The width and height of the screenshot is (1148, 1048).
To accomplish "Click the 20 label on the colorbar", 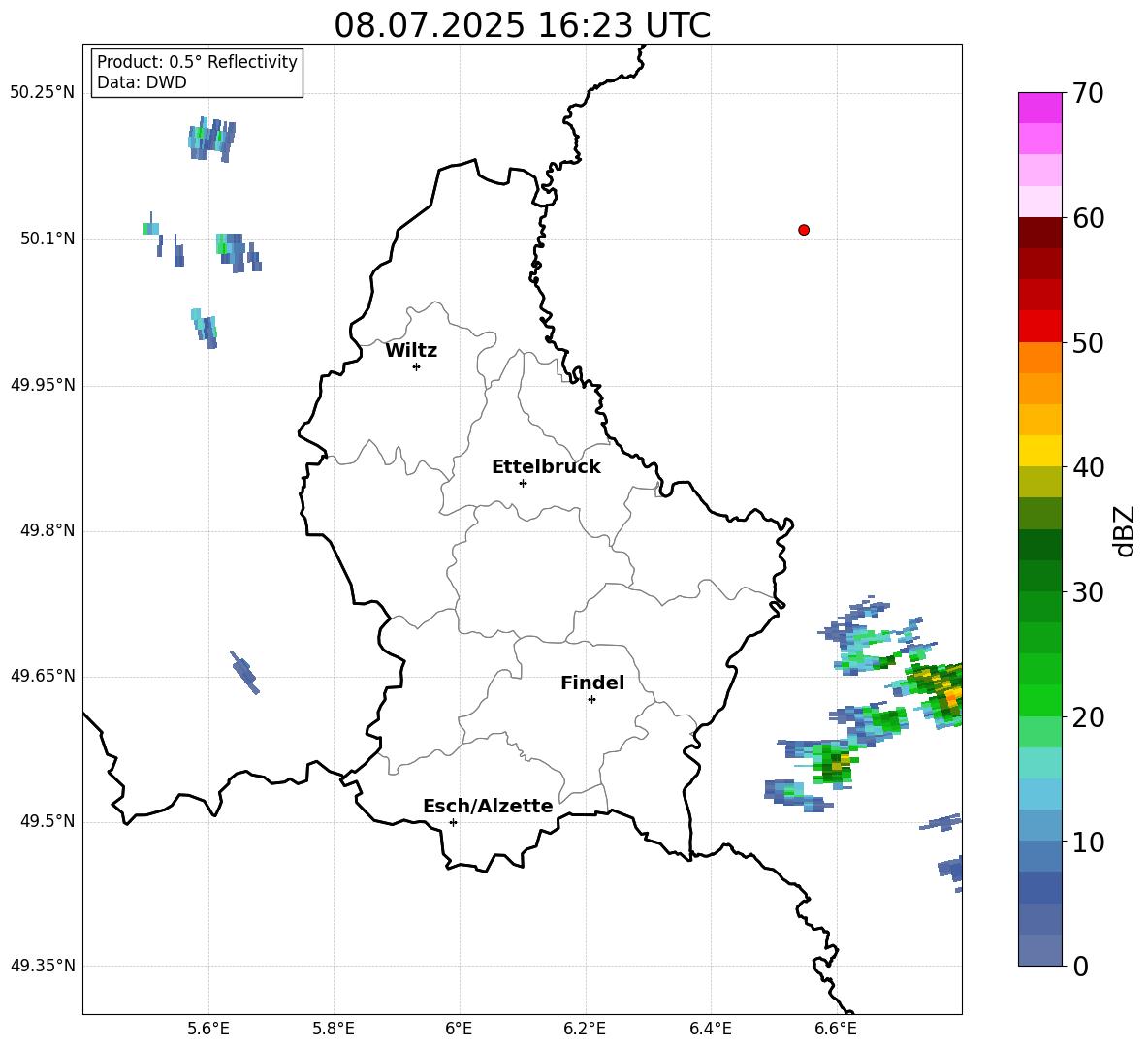I will pos(1087,717).
